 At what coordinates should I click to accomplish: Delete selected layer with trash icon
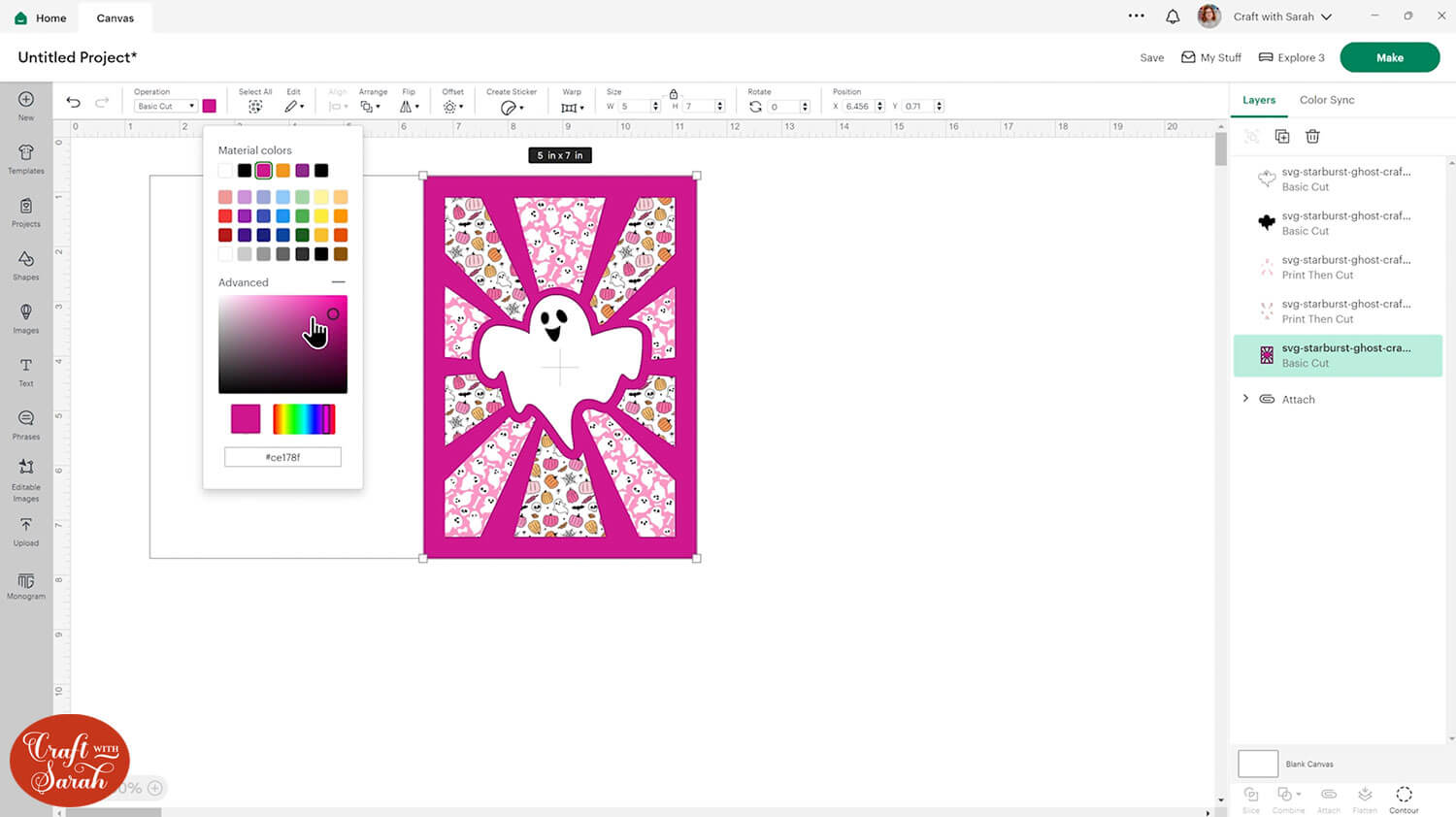click(1312, 137)
